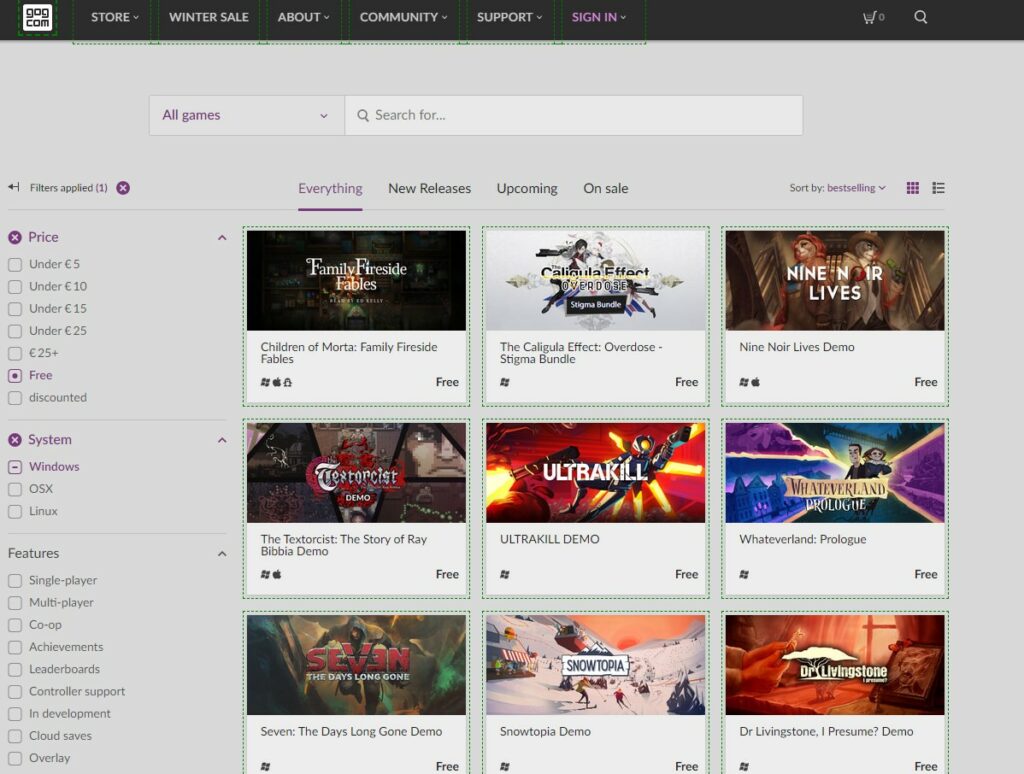Open the Sort by bestselling dropdown
This screenshot has width=1024, height=774.
point(837,188)
